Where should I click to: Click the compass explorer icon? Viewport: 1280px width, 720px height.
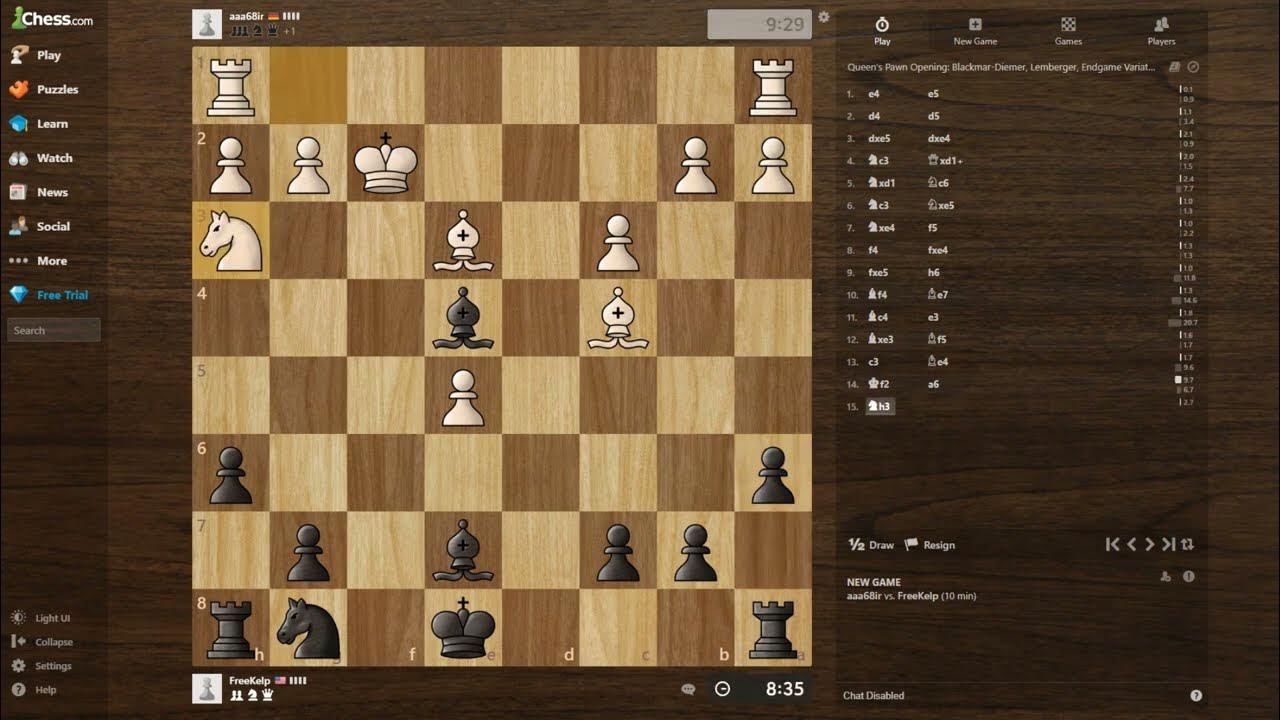click(x=1193, y=67)
